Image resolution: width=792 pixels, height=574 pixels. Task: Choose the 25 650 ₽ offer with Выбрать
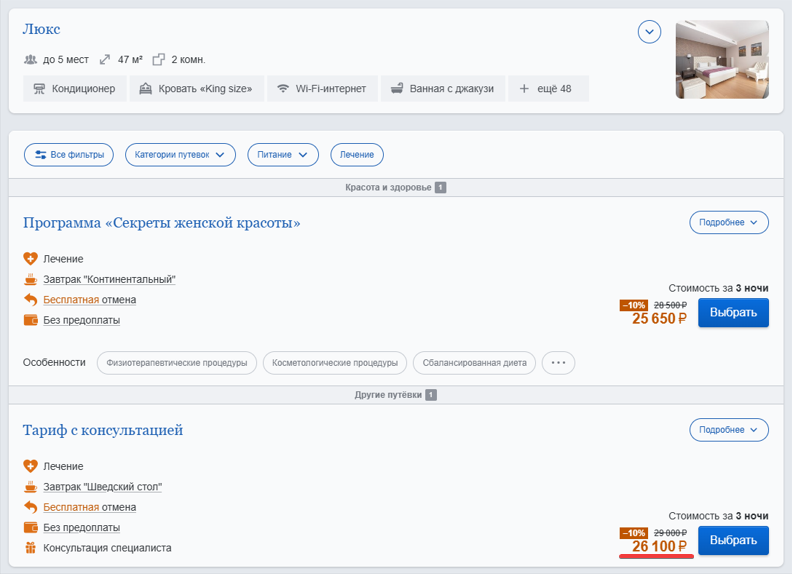[733, 313]
